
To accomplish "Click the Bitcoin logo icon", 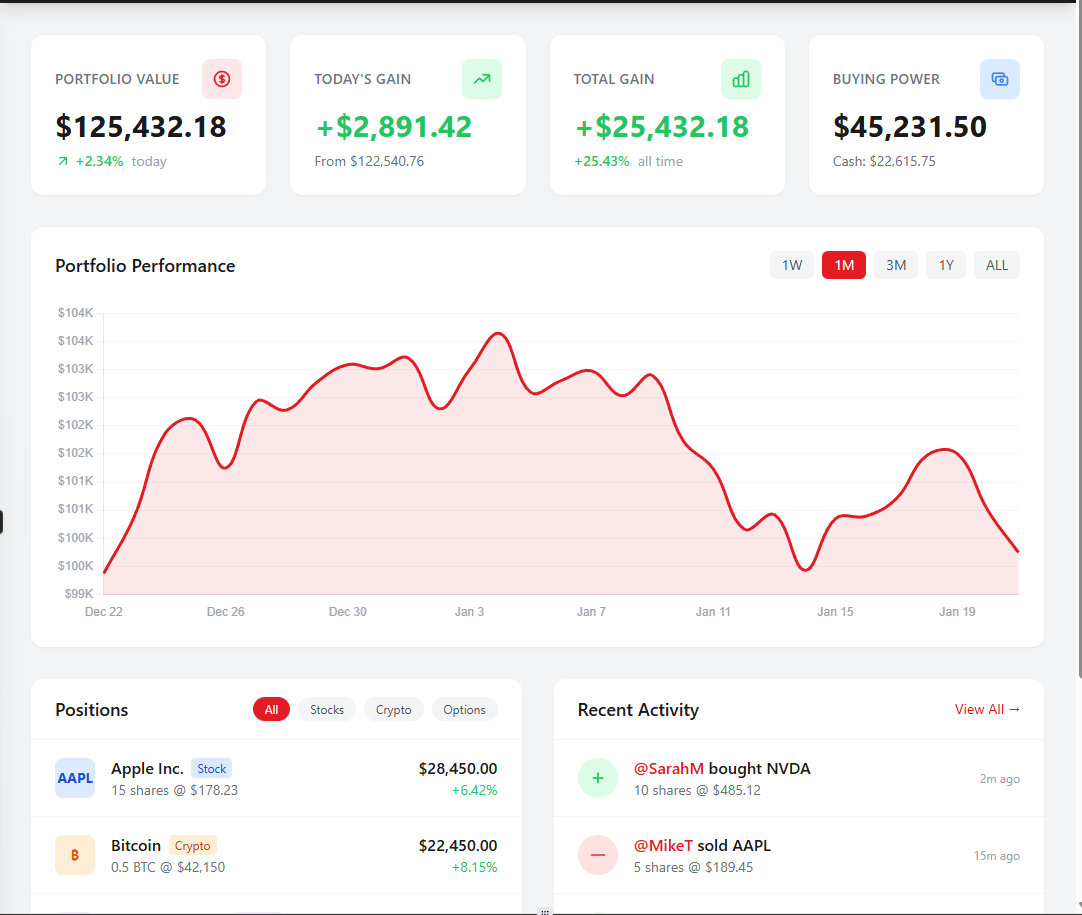I will pyautogui.click(x=75, y=855).
